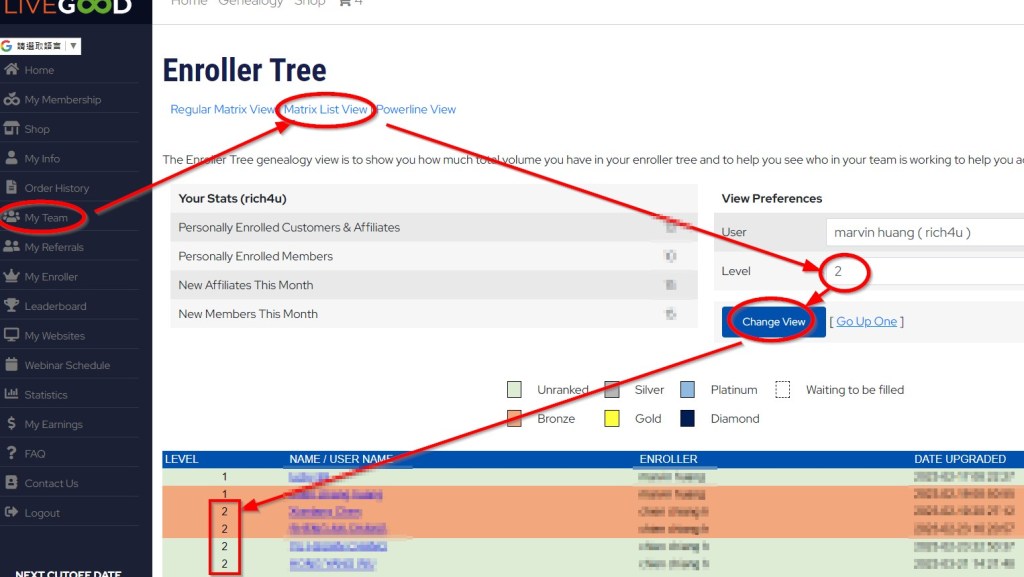
Task: Click the Webinar Schedule calendar icon
Action: point(12,365)
